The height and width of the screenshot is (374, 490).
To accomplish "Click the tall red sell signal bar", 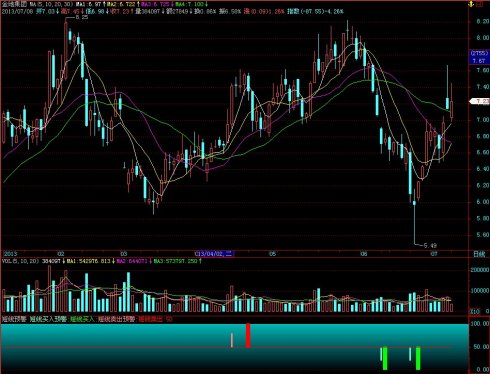I will 248,335.
